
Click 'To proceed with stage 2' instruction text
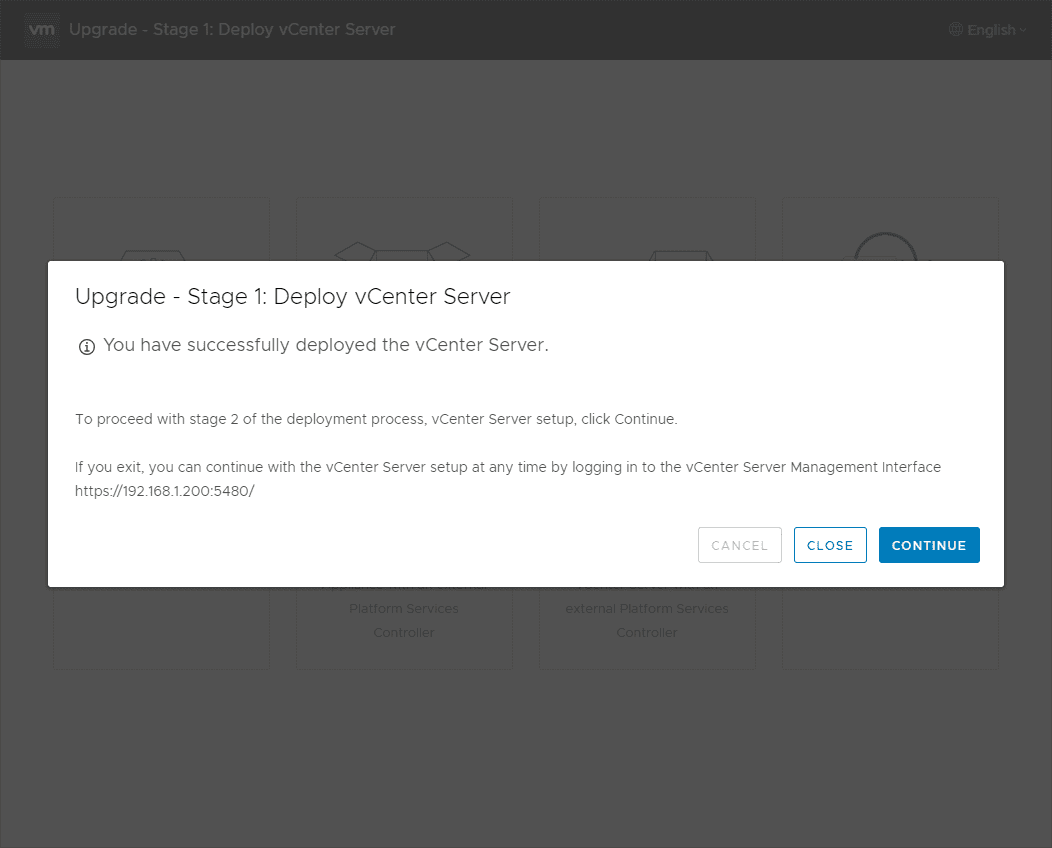pos(376,419)
